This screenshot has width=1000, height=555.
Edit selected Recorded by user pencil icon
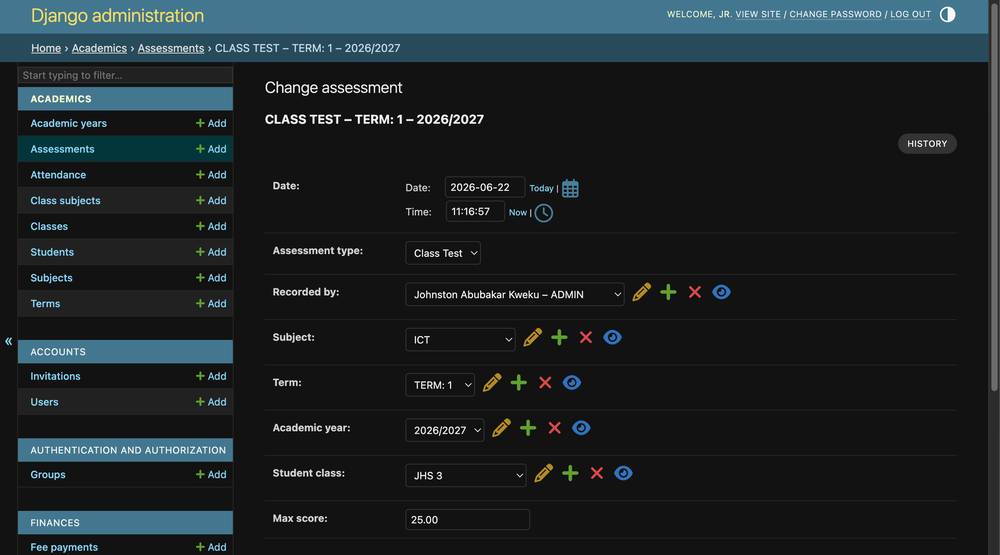pyautogui.click(x=642, y=292)
